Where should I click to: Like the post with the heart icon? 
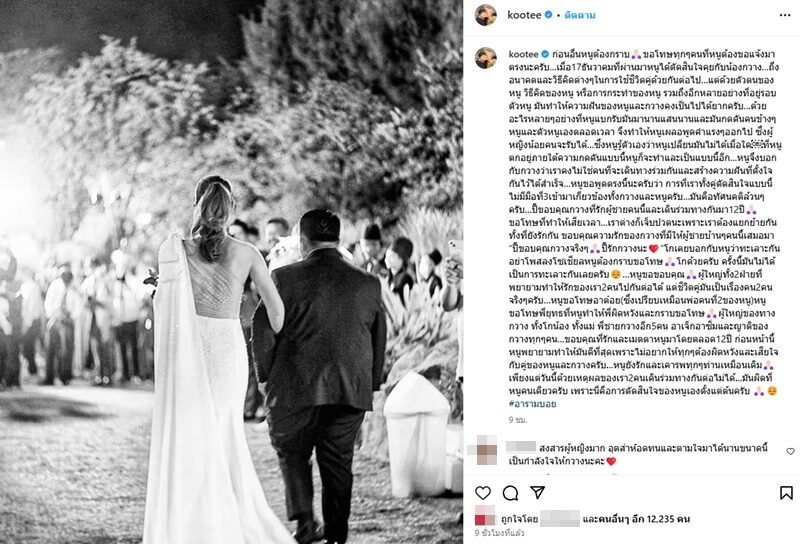click(483, 492)
